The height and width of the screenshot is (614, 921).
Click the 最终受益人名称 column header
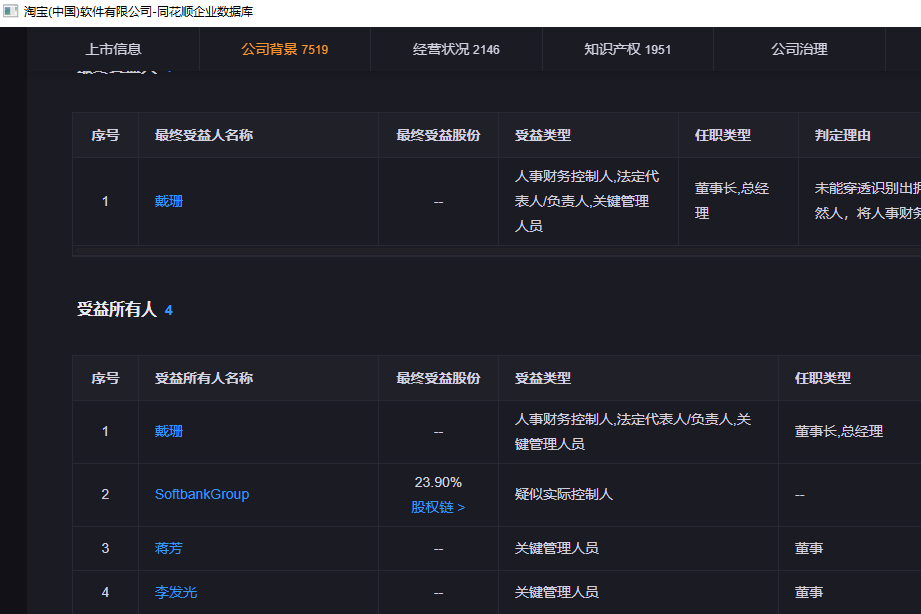click(x=204, y=135)
